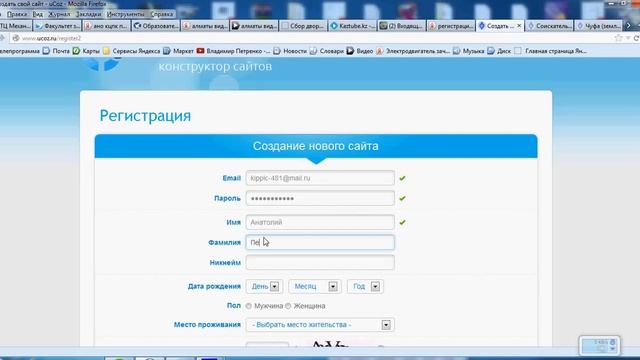Click the site identity globe icon
Viewport: 640px width, 360px height.
[16, 38]
